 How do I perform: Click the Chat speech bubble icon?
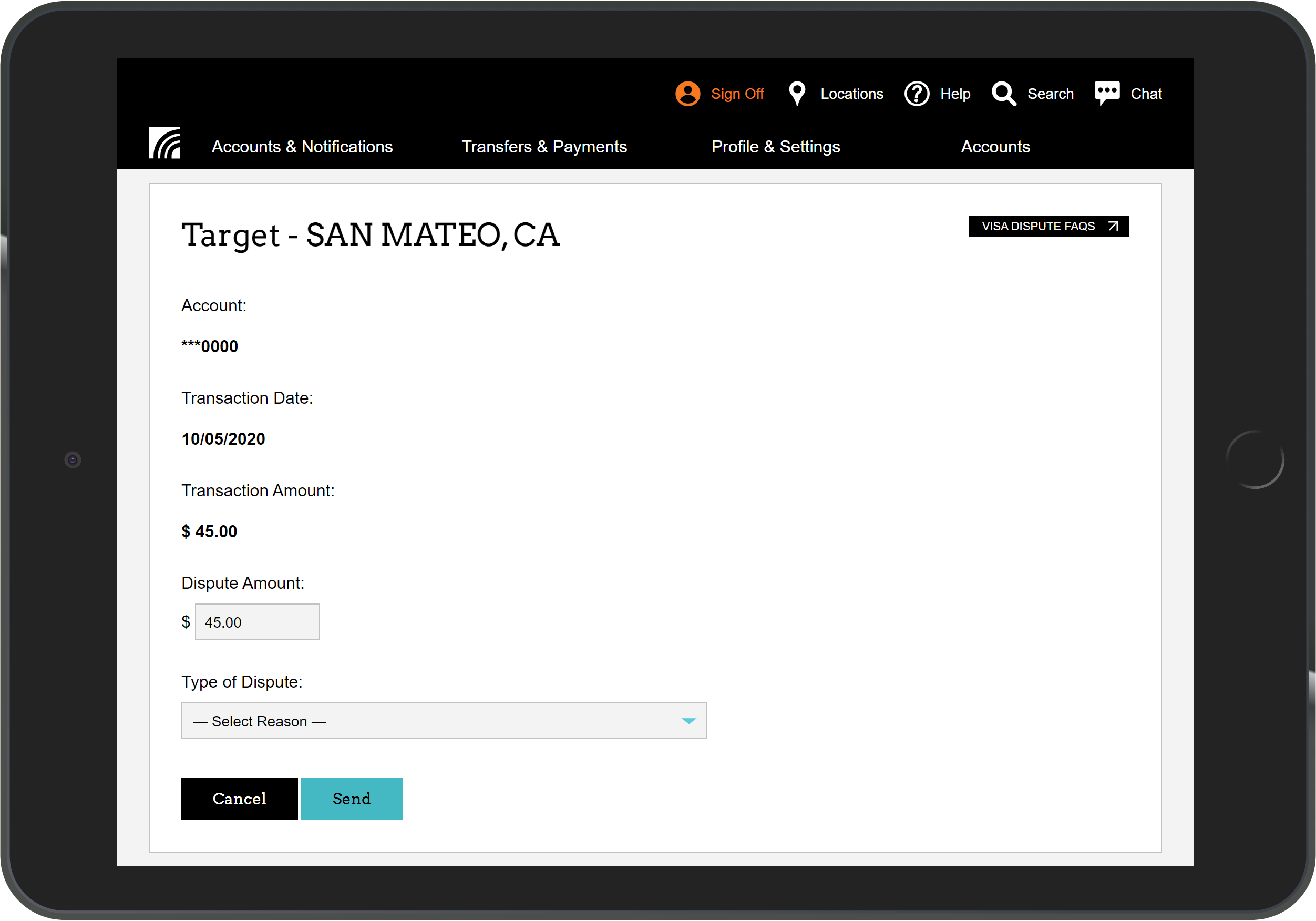(1106, 94)
